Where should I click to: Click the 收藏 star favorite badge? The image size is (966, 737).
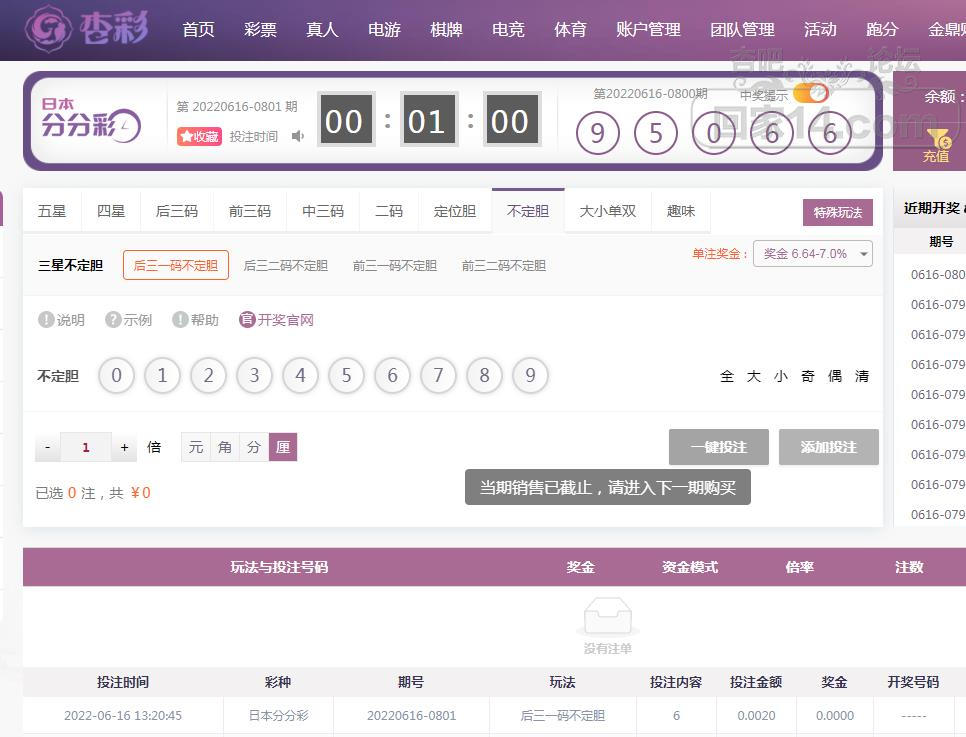click(199, 136)
